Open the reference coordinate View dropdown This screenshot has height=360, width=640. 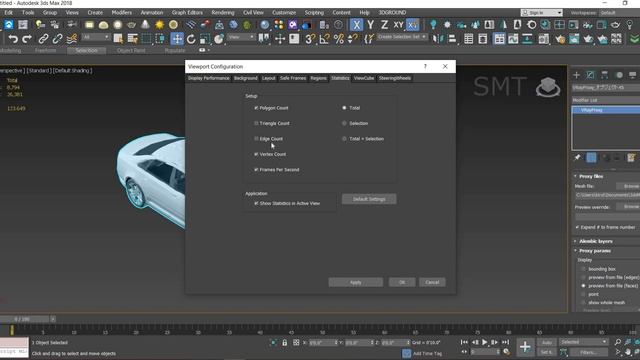pyautogui.click(x=241, y=37)
